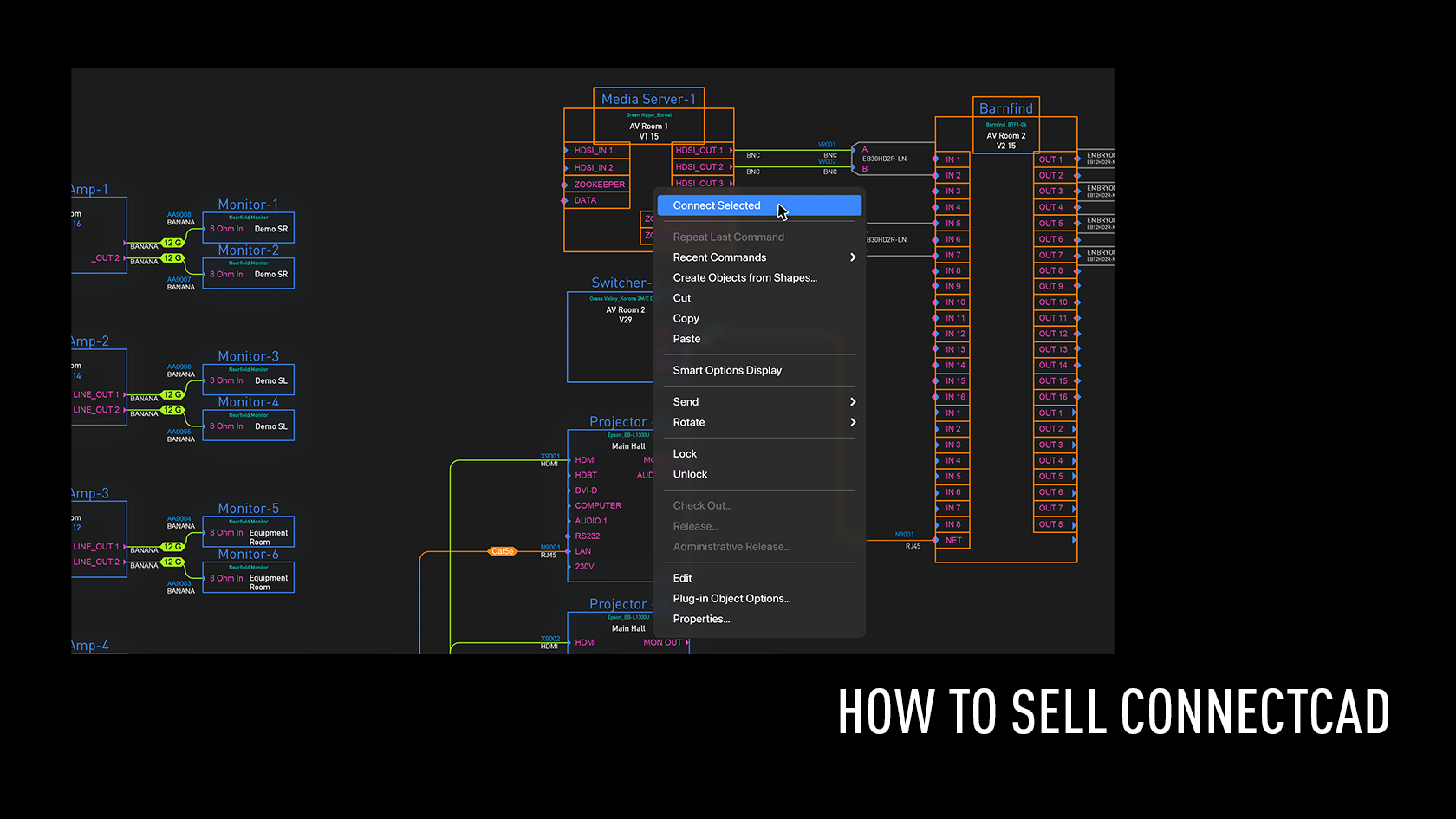
Task: Select the Media Server-1 device label
Action: pos(648,99)
